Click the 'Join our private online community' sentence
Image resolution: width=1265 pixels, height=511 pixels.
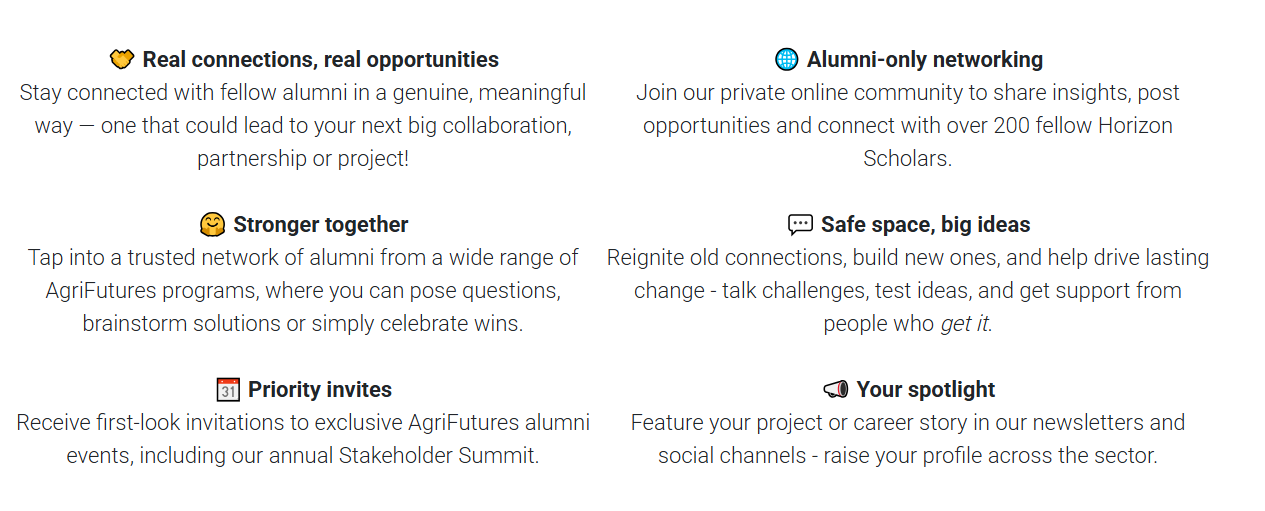(x=908, y=126)
